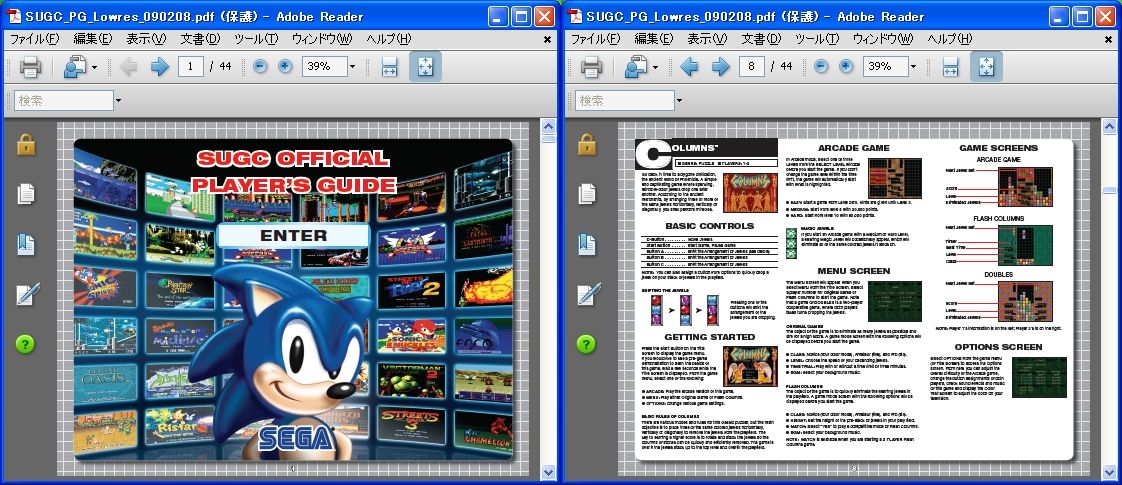The width and height of the screenshot is (1122, 485).
Task: Go to next page in right window
Action: tap(721, 67)
